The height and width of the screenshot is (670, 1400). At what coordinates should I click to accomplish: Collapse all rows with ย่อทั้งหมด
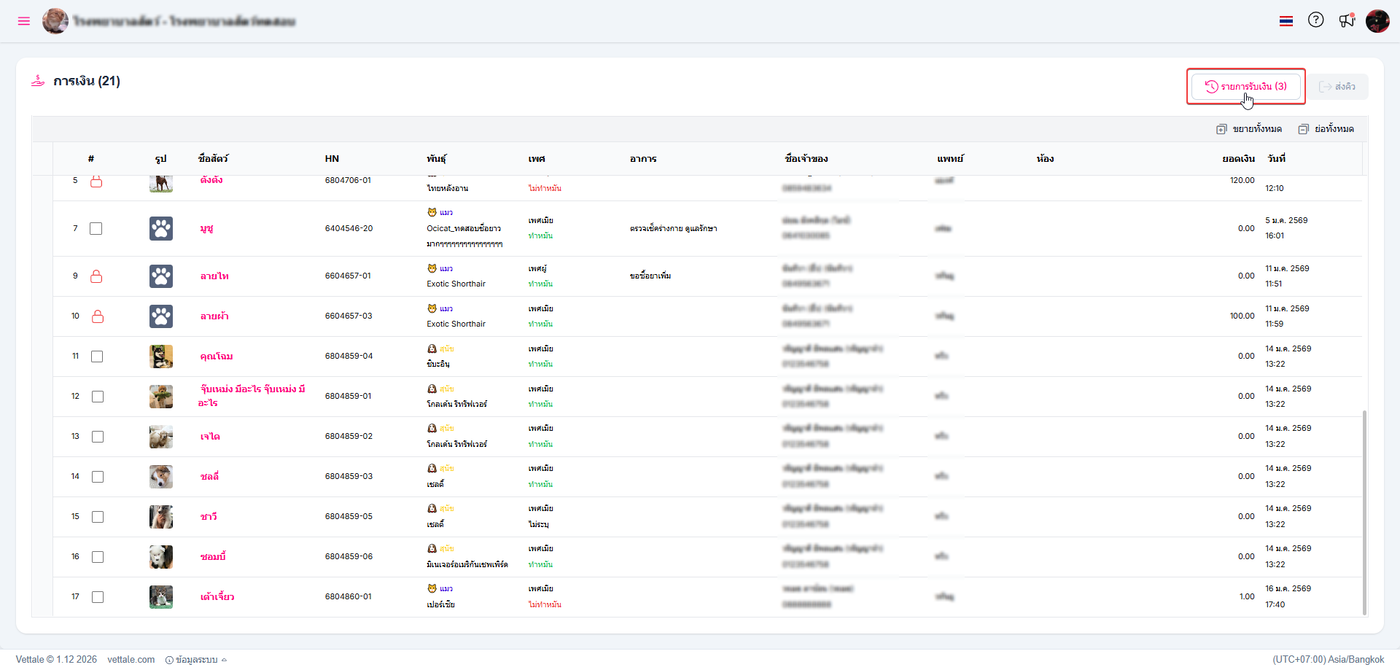pos(1326,129)
